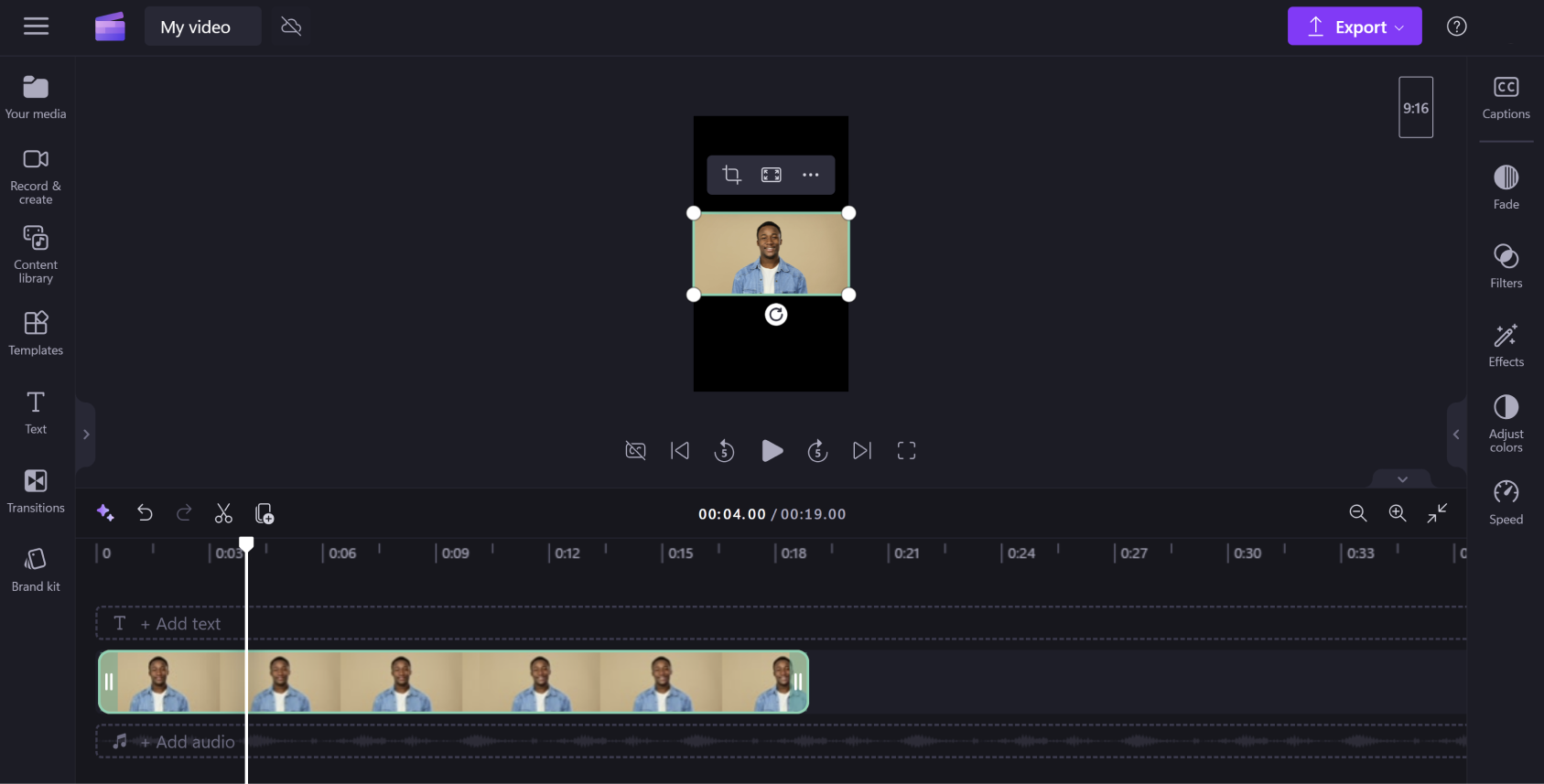The height and width of the screenshot is (784, 1544).
Task: Click the clip's left trim handle
Action: (108, 682)
